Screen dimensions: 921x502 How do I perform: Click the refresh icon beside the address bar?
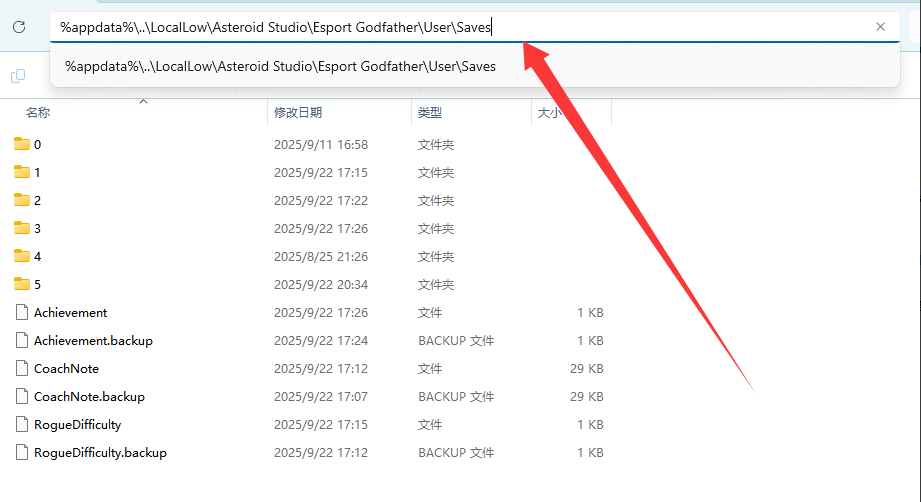(18, 27)
